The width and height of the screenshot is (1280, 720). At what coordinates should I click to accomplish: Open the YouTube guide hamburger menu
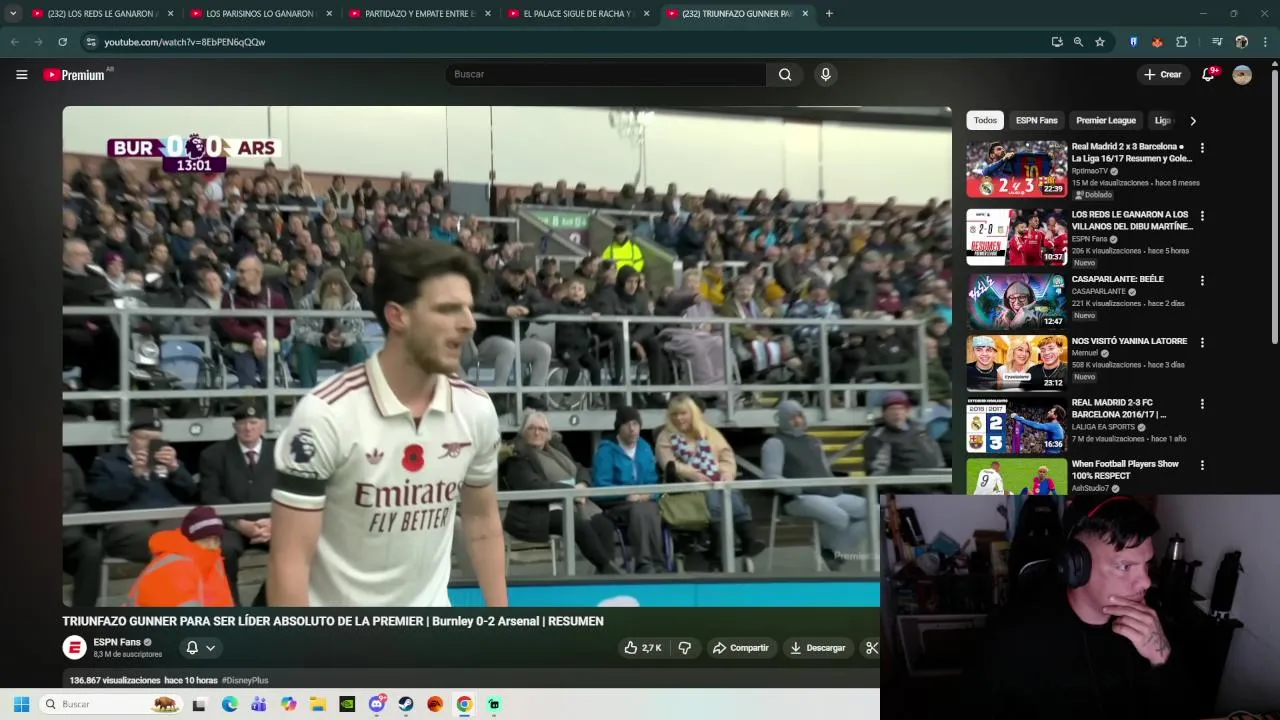point(21,74)
